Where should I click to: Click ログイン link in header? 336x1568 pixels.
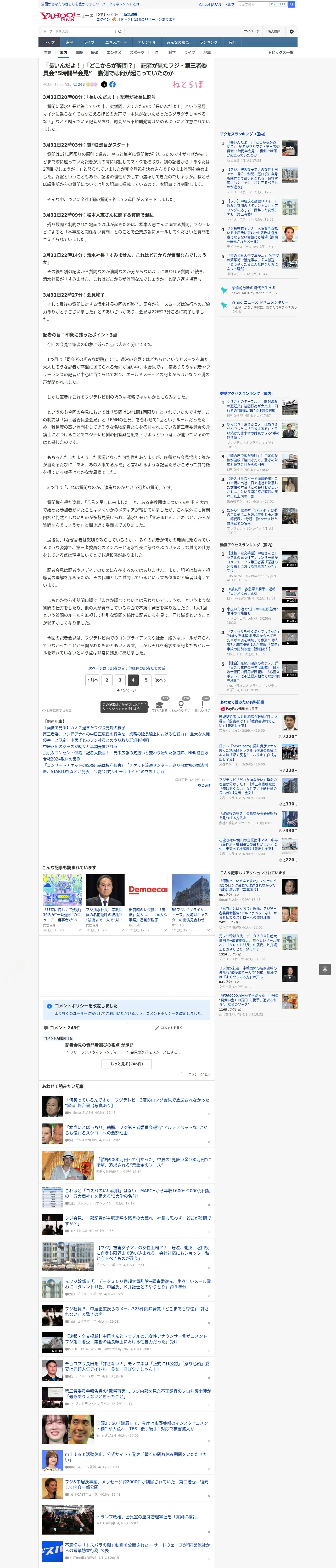103,20
